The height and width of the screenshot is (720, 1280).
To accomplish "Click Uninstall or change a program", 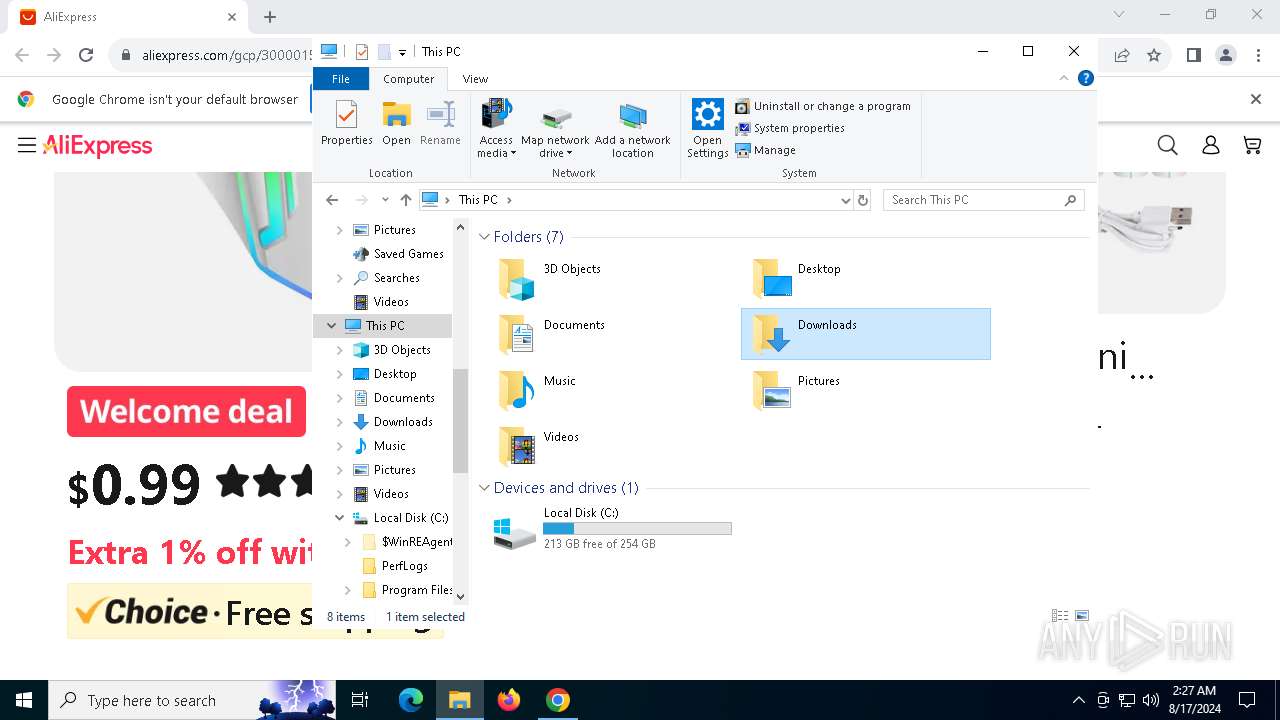I will [x=823, y=106].
